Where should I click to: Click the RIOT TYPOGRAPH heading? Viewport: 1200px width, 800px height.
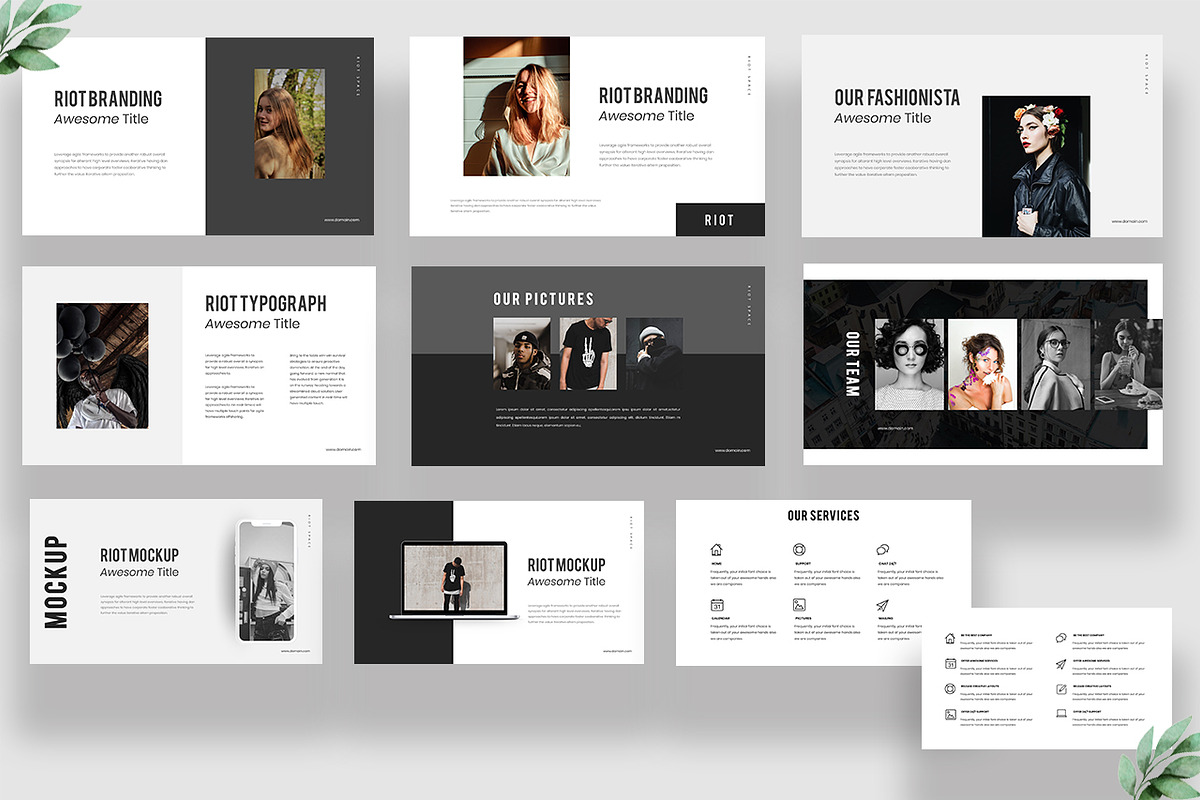266,303
